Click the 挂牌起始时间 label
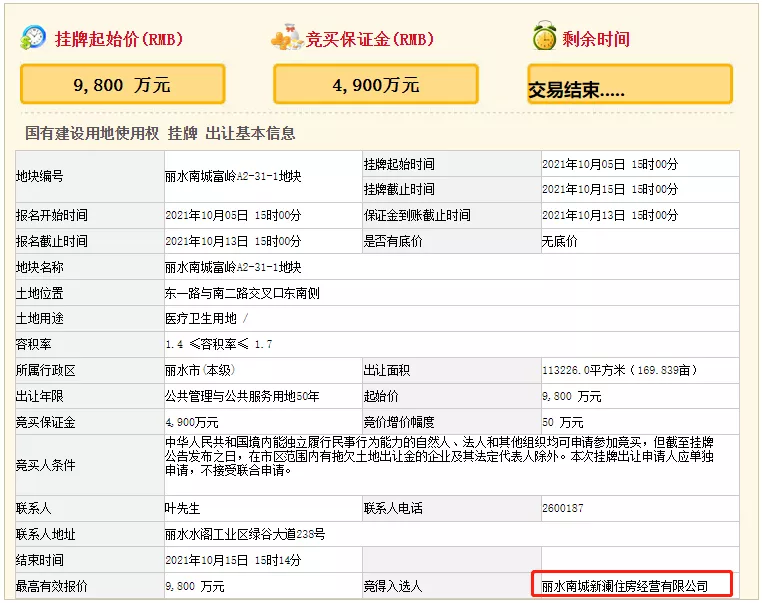The image size is (762, 603). (399, 164)
